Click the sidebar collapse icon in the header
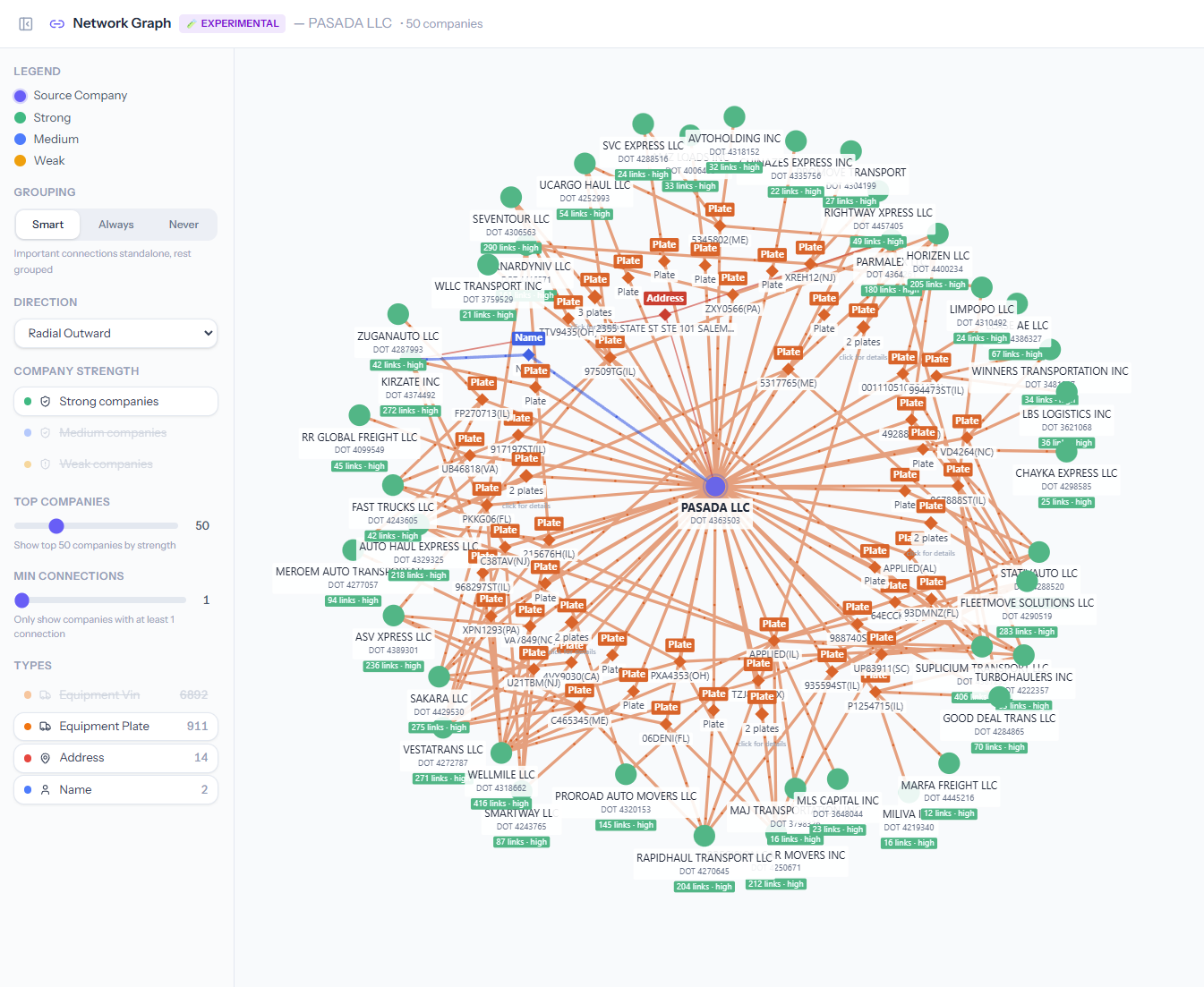This screenshot has height=987, width=1204. tap(25, 23)
